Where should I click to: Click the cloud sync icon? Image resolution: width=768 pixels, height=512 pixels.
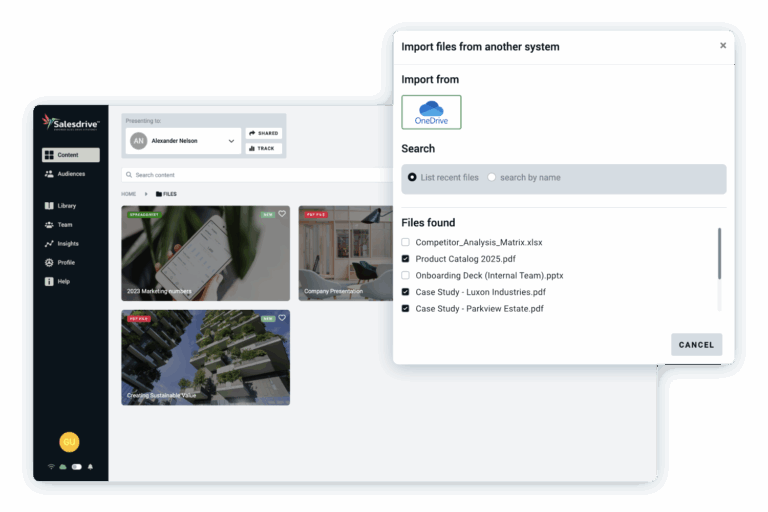click(x=63, y=467)
